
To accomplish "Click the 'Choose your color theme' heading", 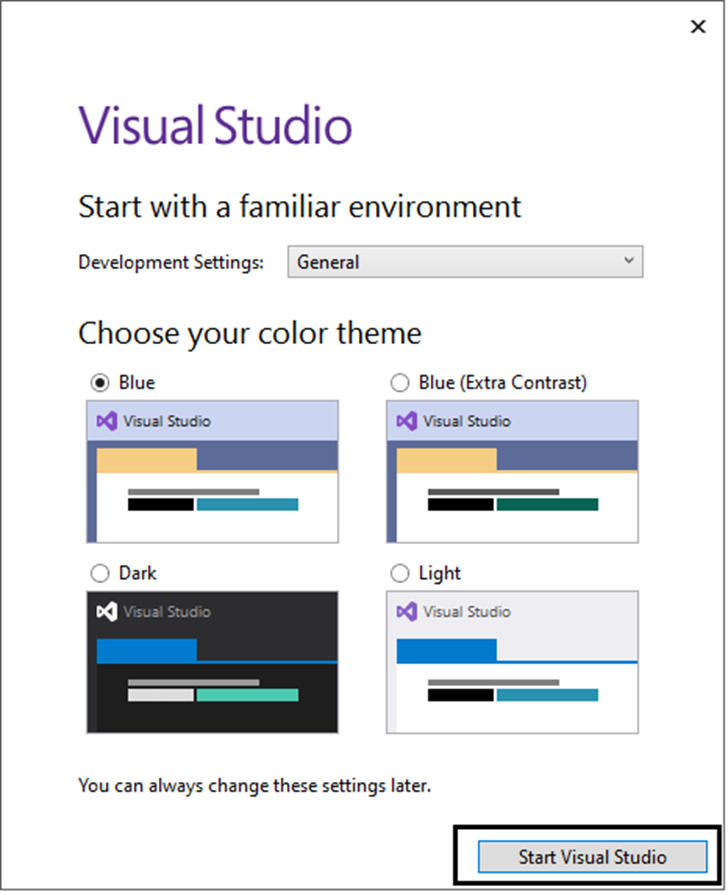I will (250, 334).
